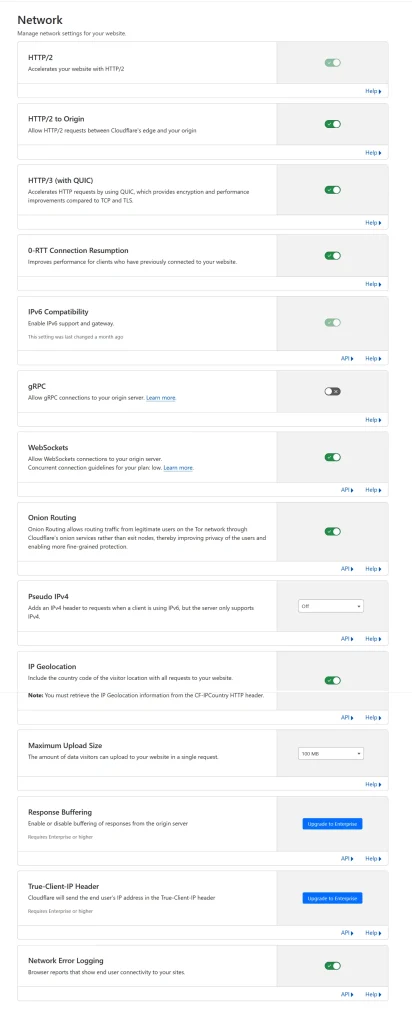Expand API under WebSockets section
Image resolution: width=412 pixels, height=1024 pixels.
(x=347, y=490)
